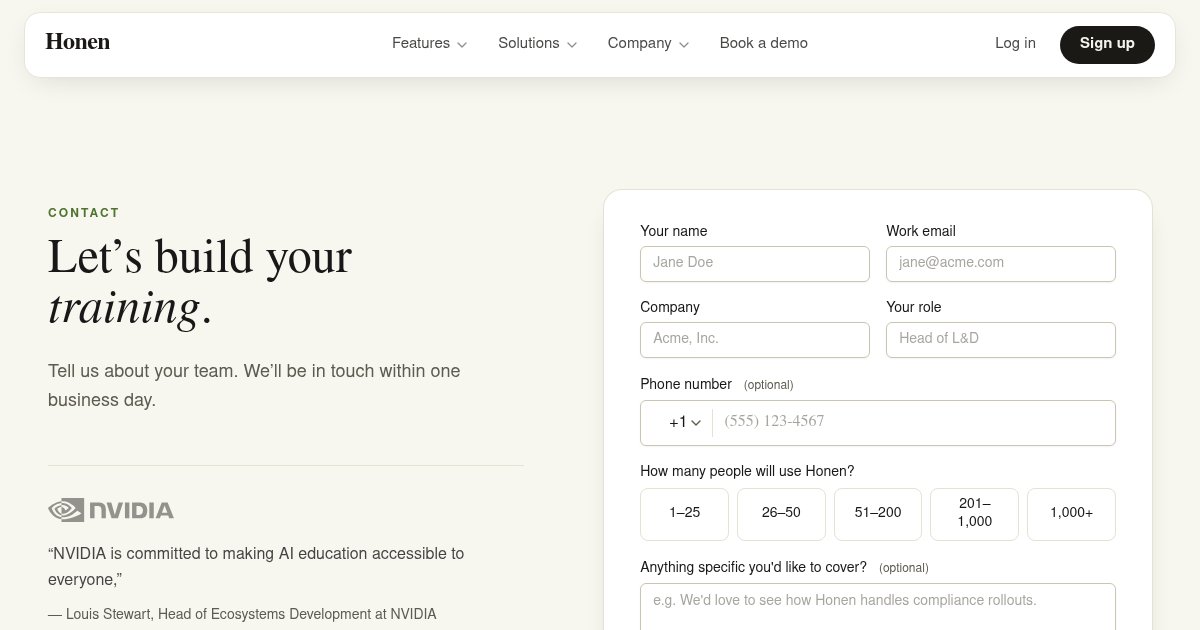Screen dimensions: 1200x630
Task: Click the Sign up button
Action: [x=1107, y=44]
